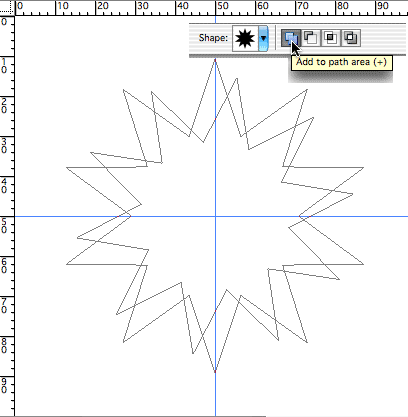Click the Add to path area tooltip
Viewport: 408px width, 417px height.
(342, 62)
